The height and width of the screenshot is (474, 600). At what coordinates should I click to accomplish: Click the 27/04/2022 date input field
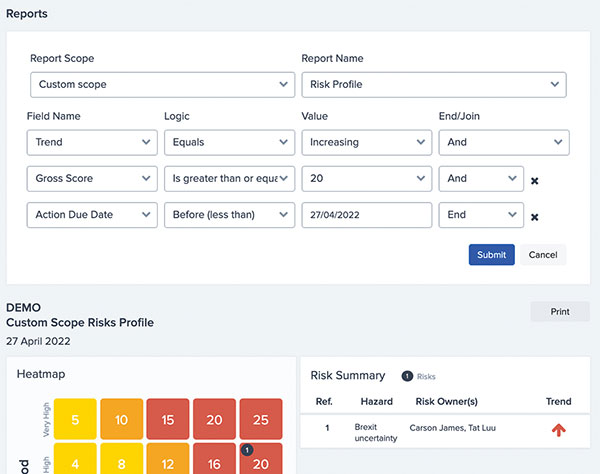tap(367, 215)
